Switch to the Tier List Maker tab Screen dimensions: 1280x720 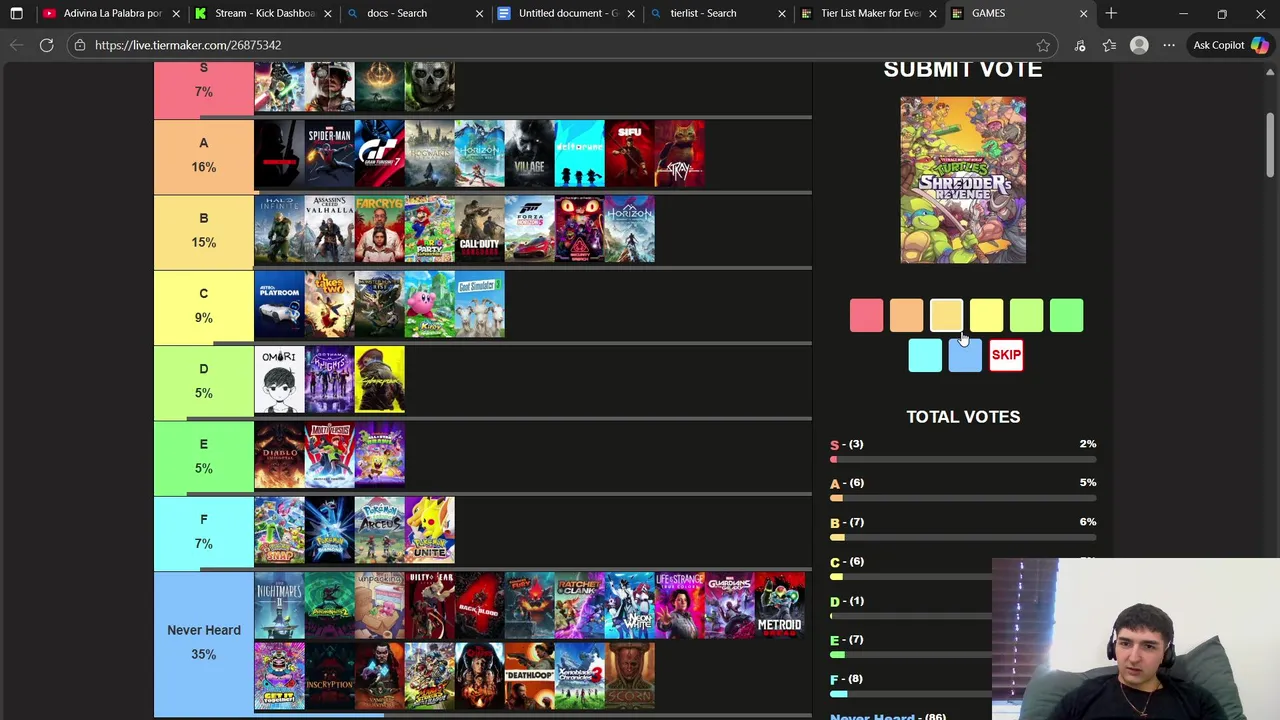(x=870, y=13)
